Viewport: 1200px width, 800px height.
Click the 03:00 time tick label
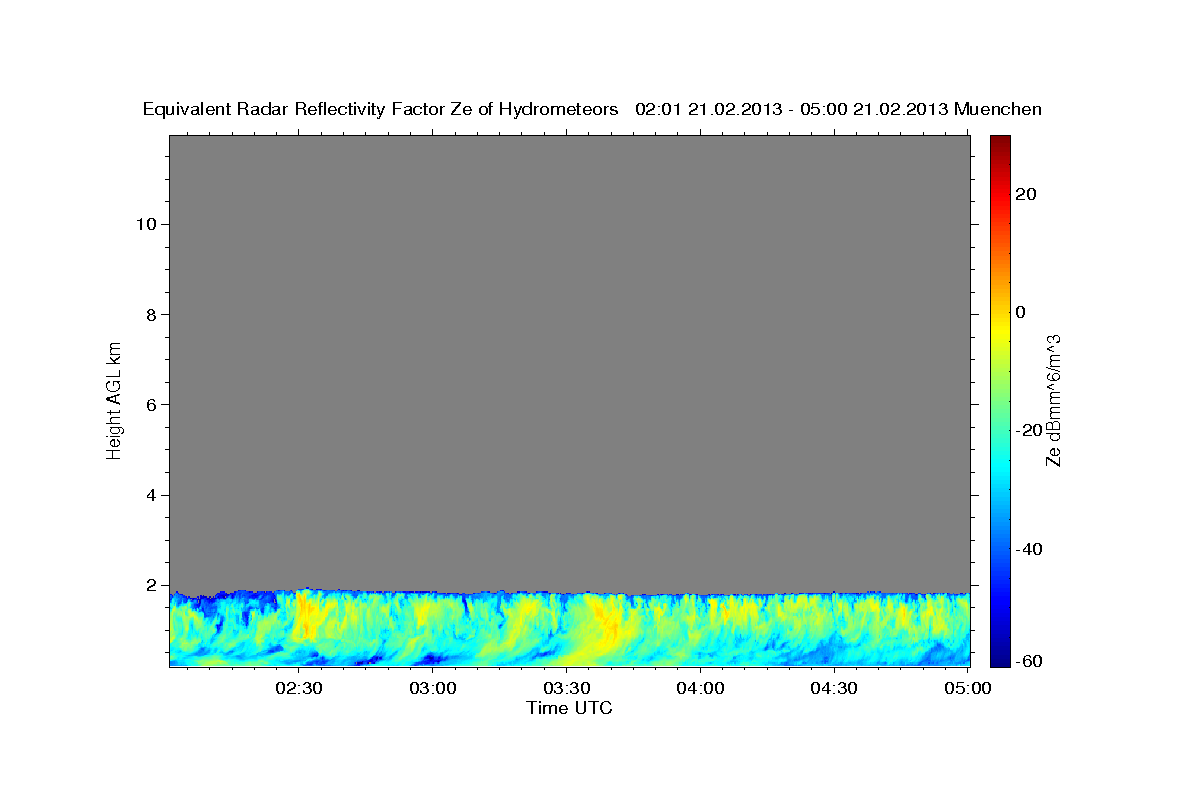[x=433, y=688]
